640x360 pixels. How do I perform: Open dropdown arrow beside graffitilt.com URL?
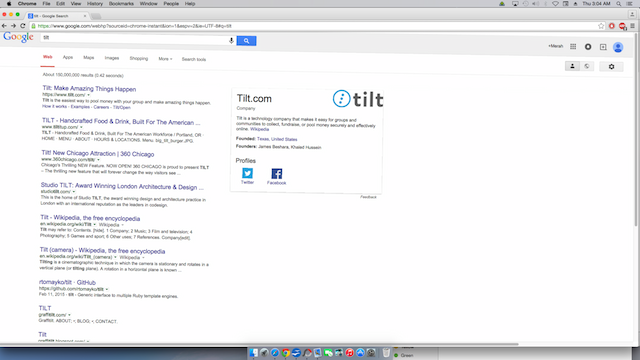pos(69,315)
